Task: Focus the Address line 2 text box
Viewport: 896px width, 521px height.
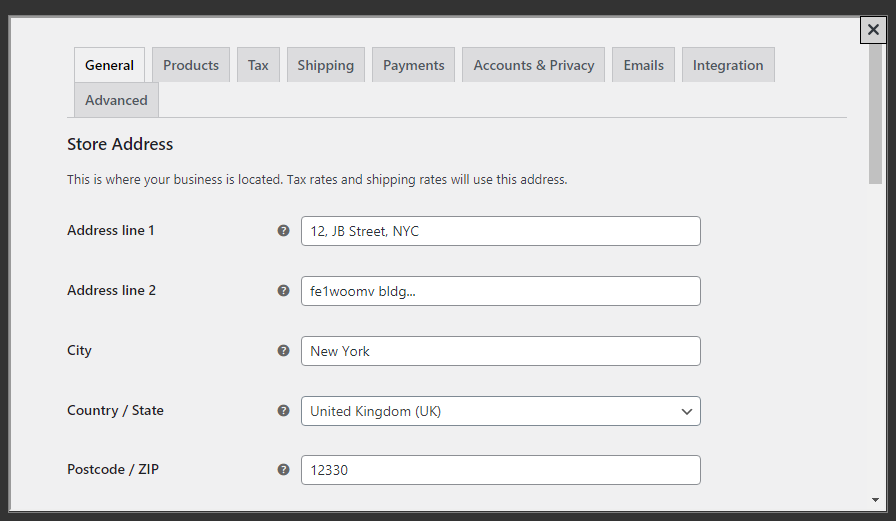Action: tap(500, 291)
